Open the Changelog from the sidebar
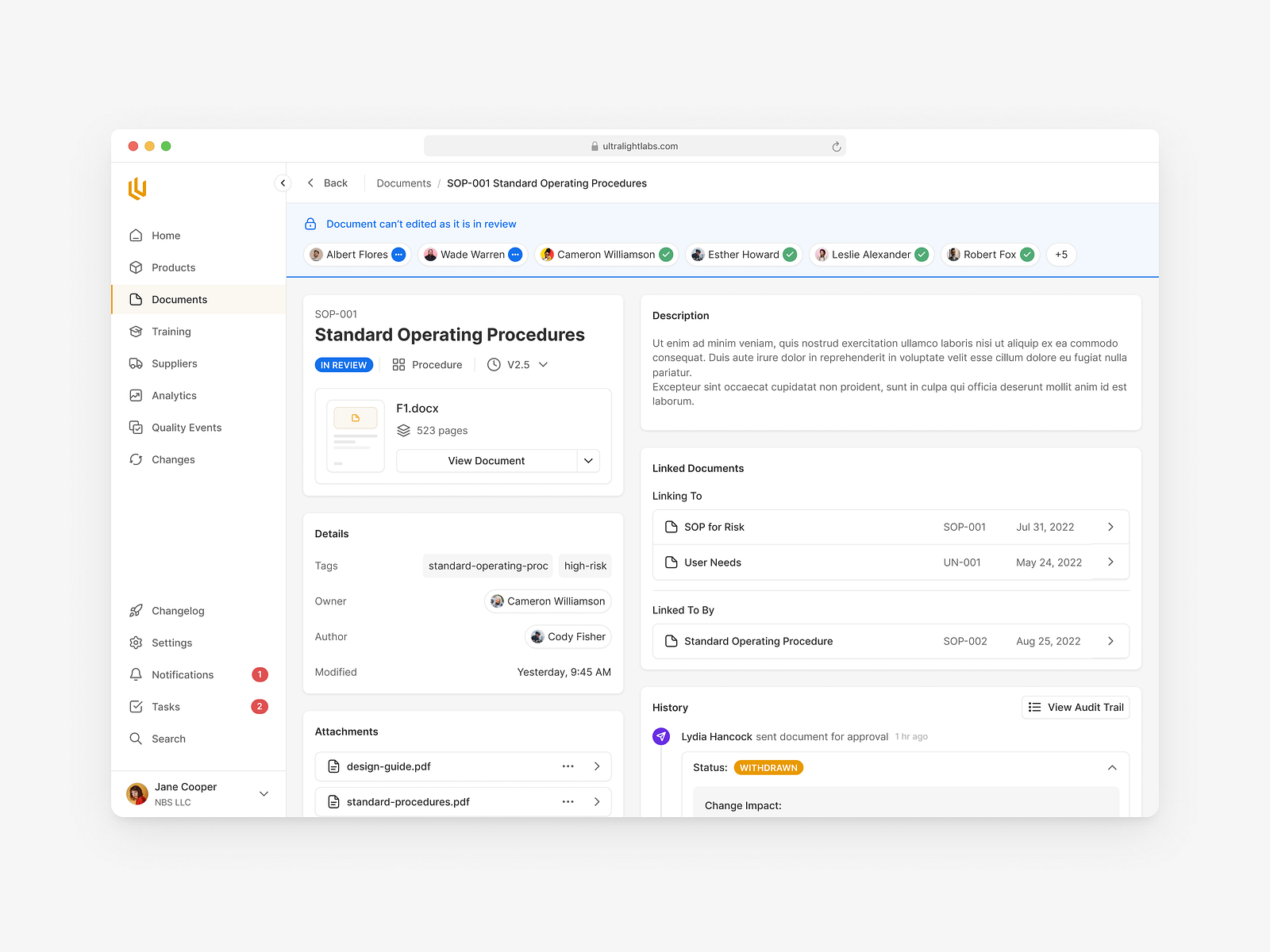Viewport: 1270px width, 952px height. 178,611
